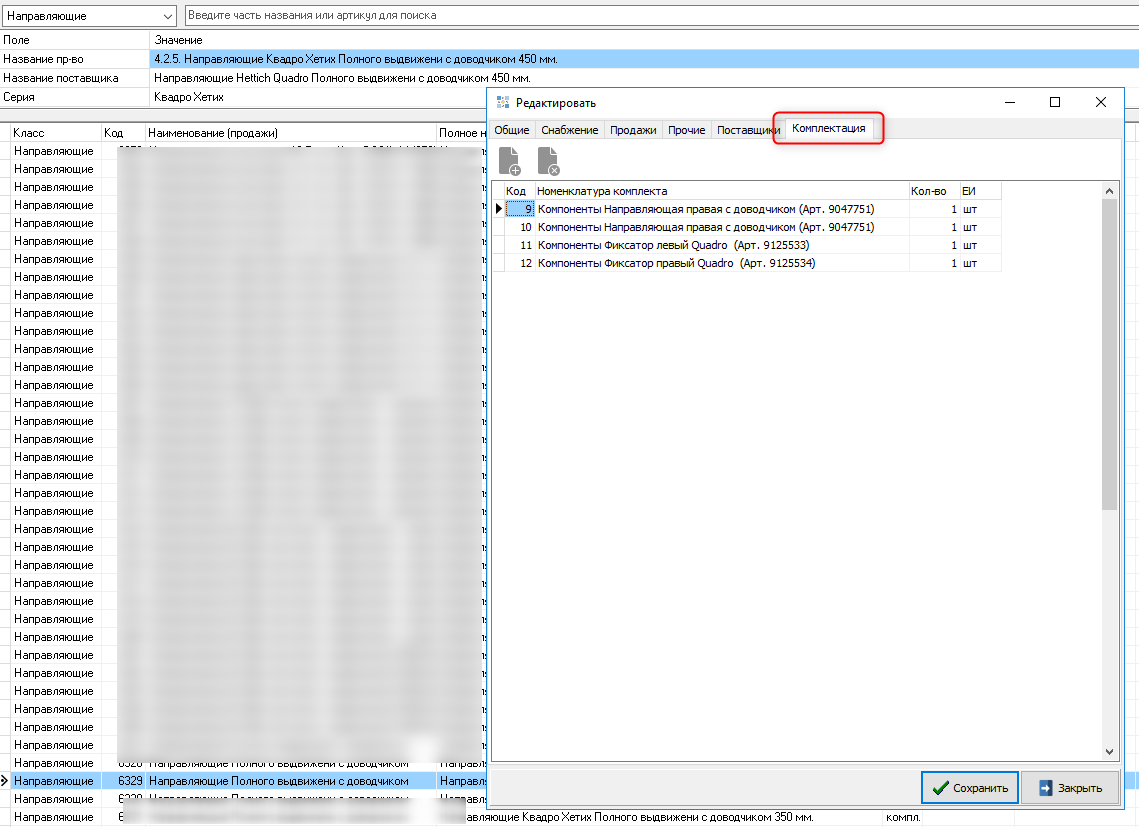Click the name or article search field
Viewport: 1139px width, 827px height.
660,16
